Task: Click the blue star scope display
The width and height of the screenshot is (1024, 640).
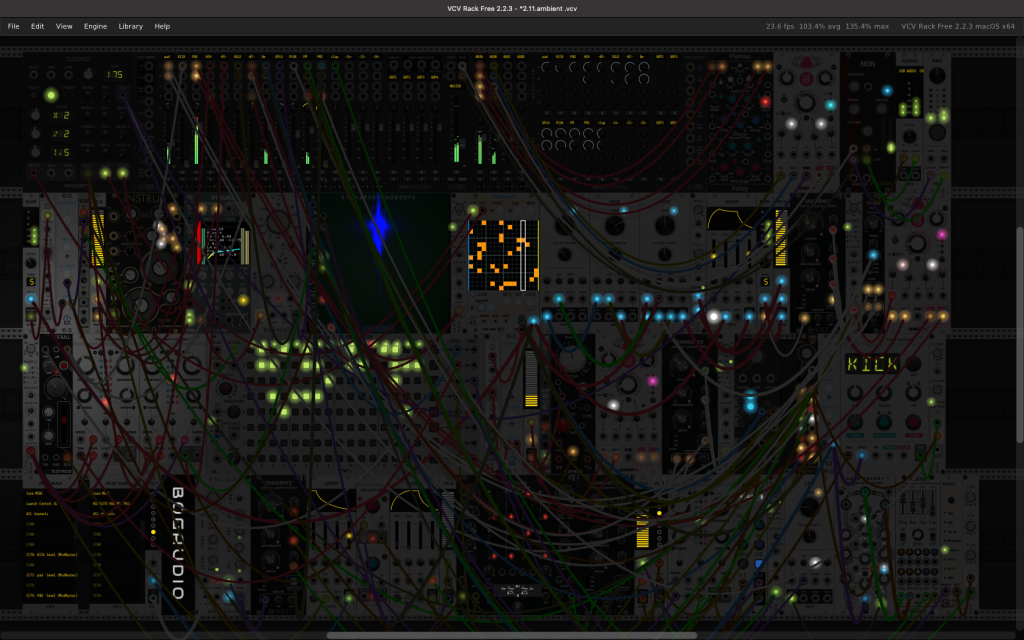Action: pyautogui.click(x=384, y=261)
